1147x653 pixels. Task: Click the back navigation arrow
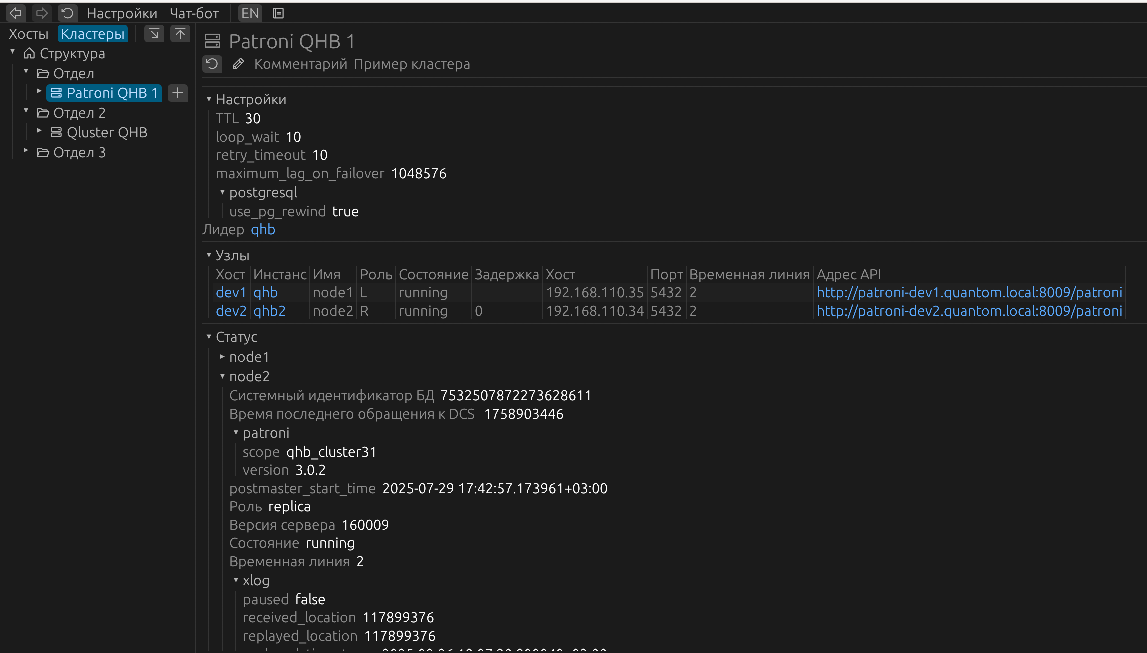click(16, 13)
